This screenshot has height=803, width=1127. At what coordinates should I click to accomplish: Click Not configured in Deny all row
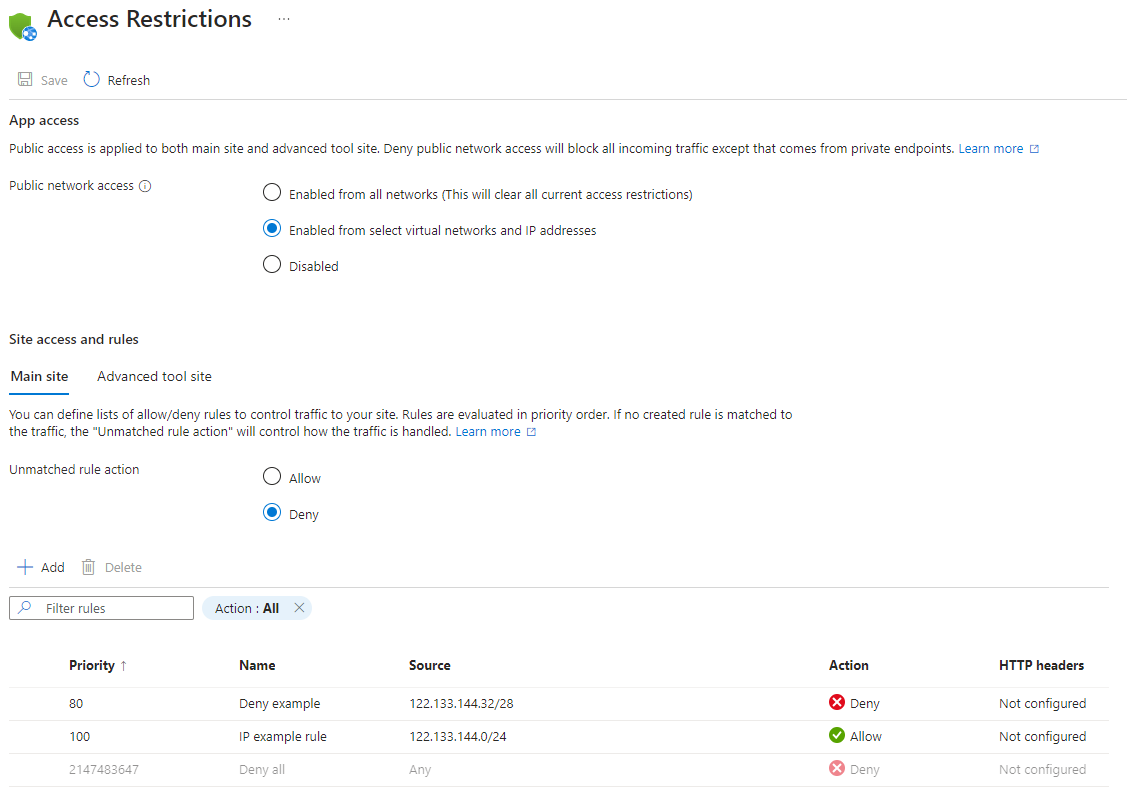pos(1042,770)
